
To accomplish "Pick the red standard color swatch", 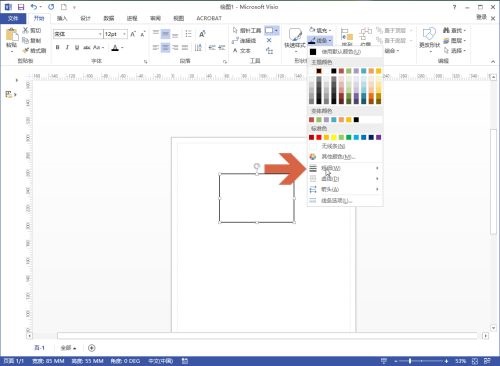I will [319, 137].
